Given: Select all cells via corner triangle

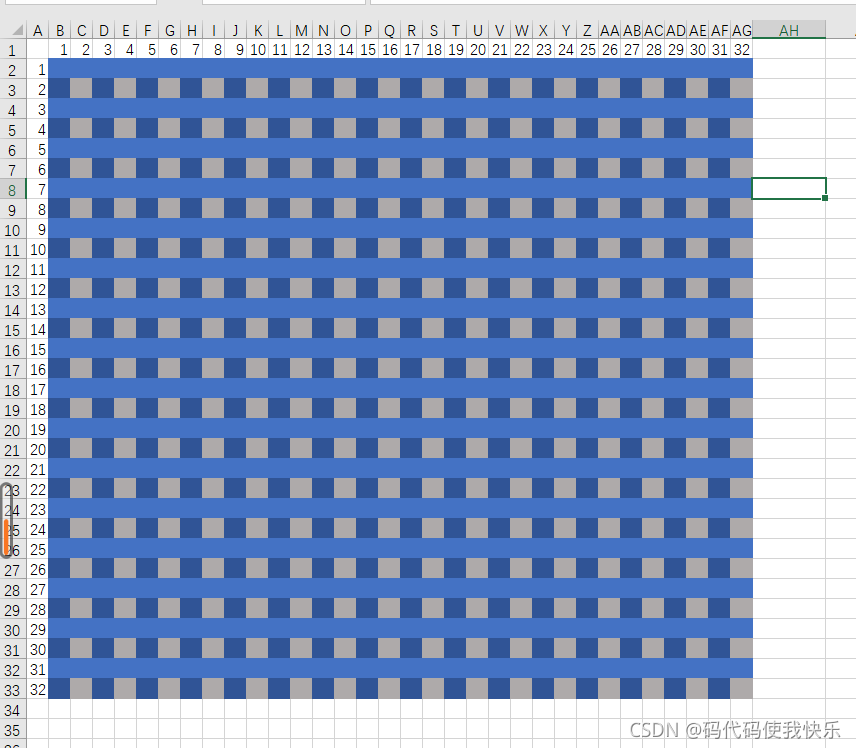Looking at the screenshot, I should (17, 30).
